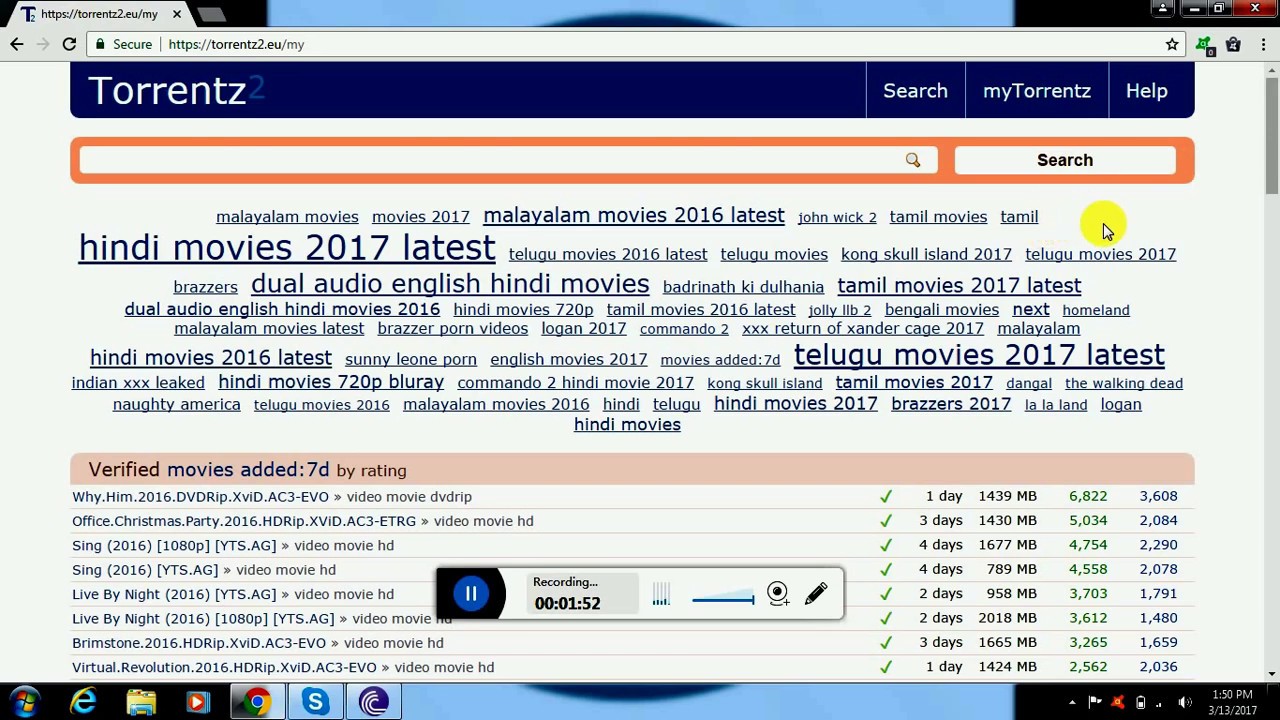The width and height of the screenshot is (1280, 720).
Task: Open Skype from the taskbar
Action: [x=316, y=702]
